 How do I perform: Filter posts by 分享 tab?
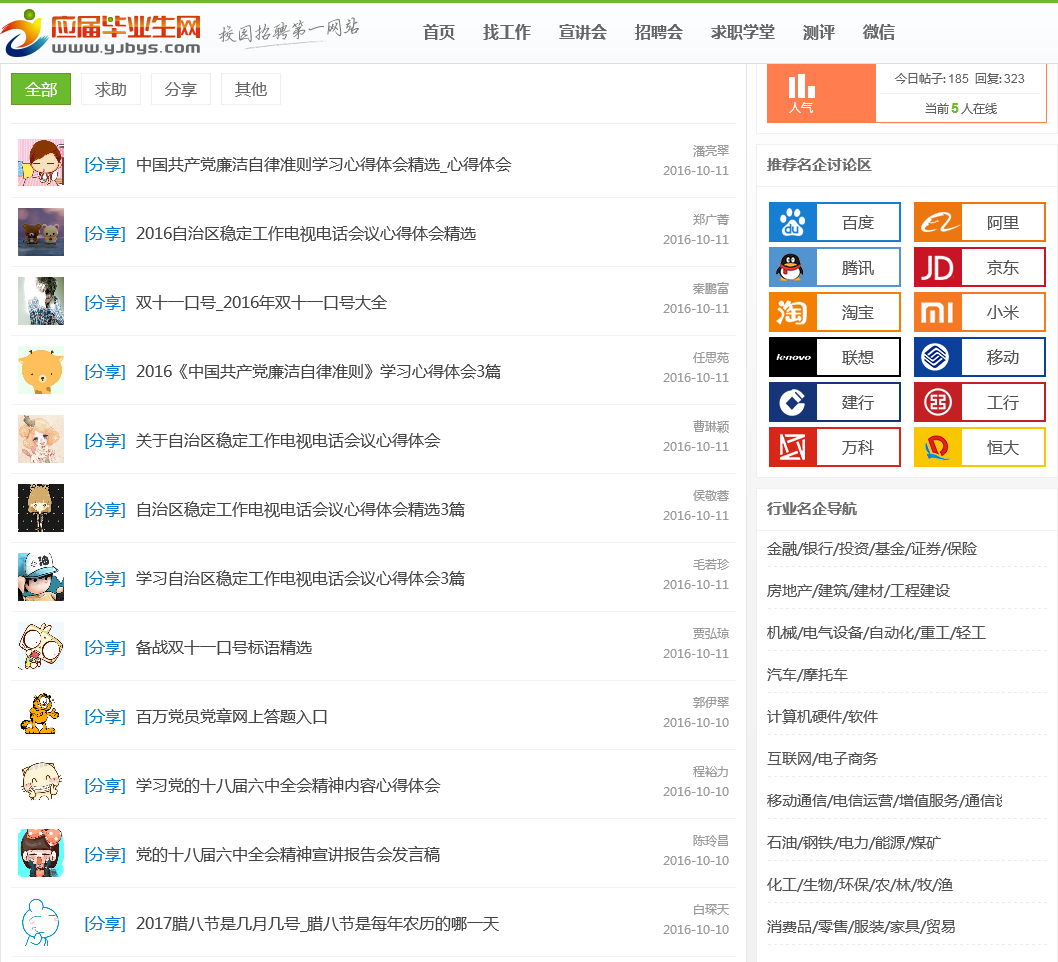(x=181, y=89)
